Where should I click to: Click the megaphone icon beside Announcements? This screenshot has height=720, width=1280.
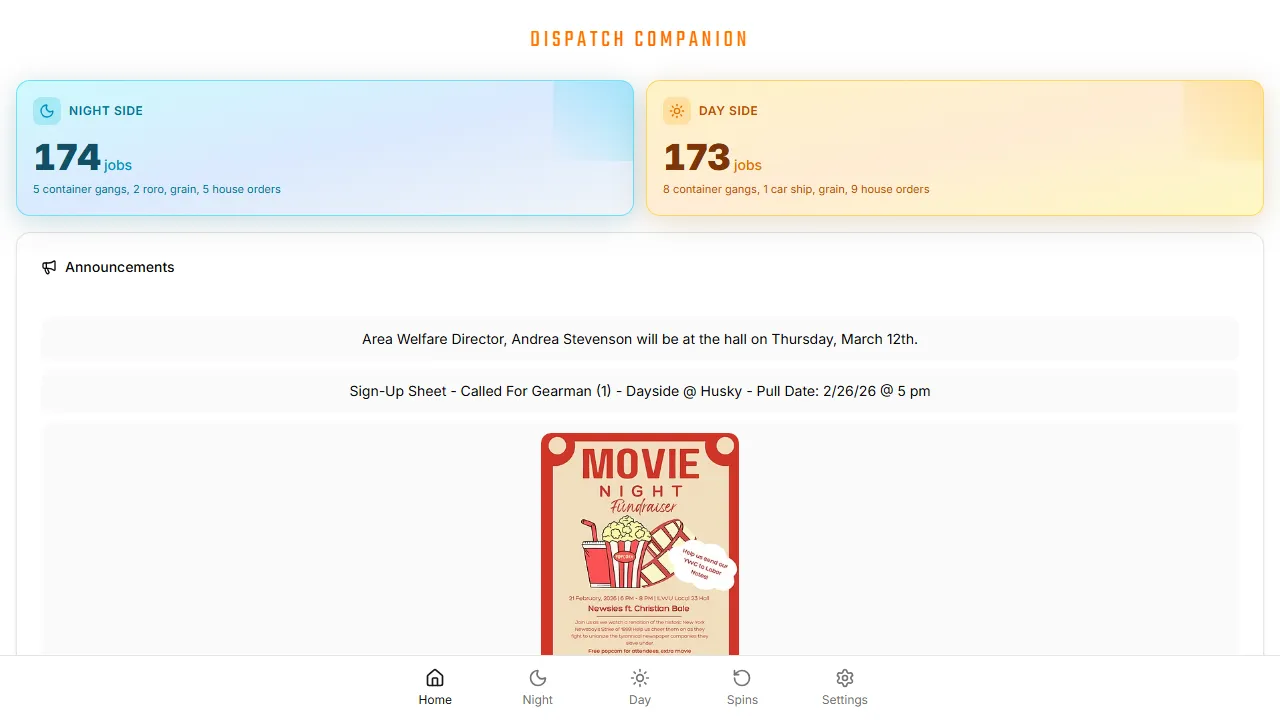(x=49, y=267)
